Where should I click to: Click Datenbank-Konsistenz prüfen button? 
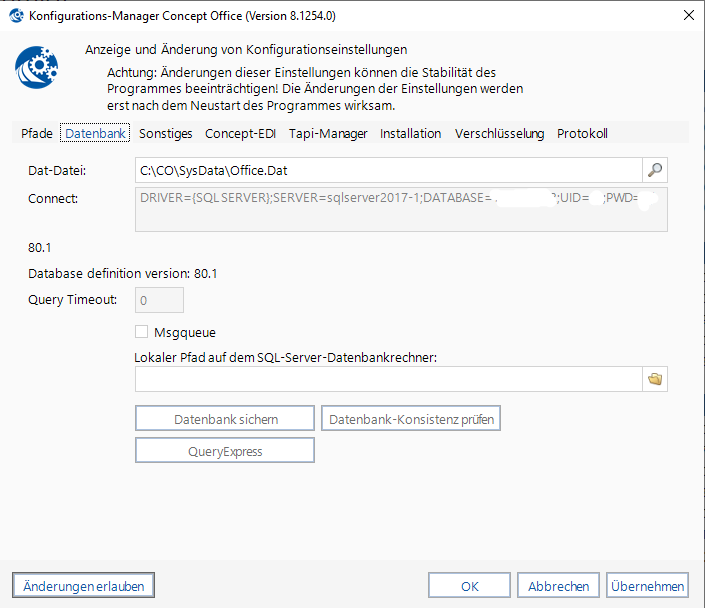click(x=410, y=419)
